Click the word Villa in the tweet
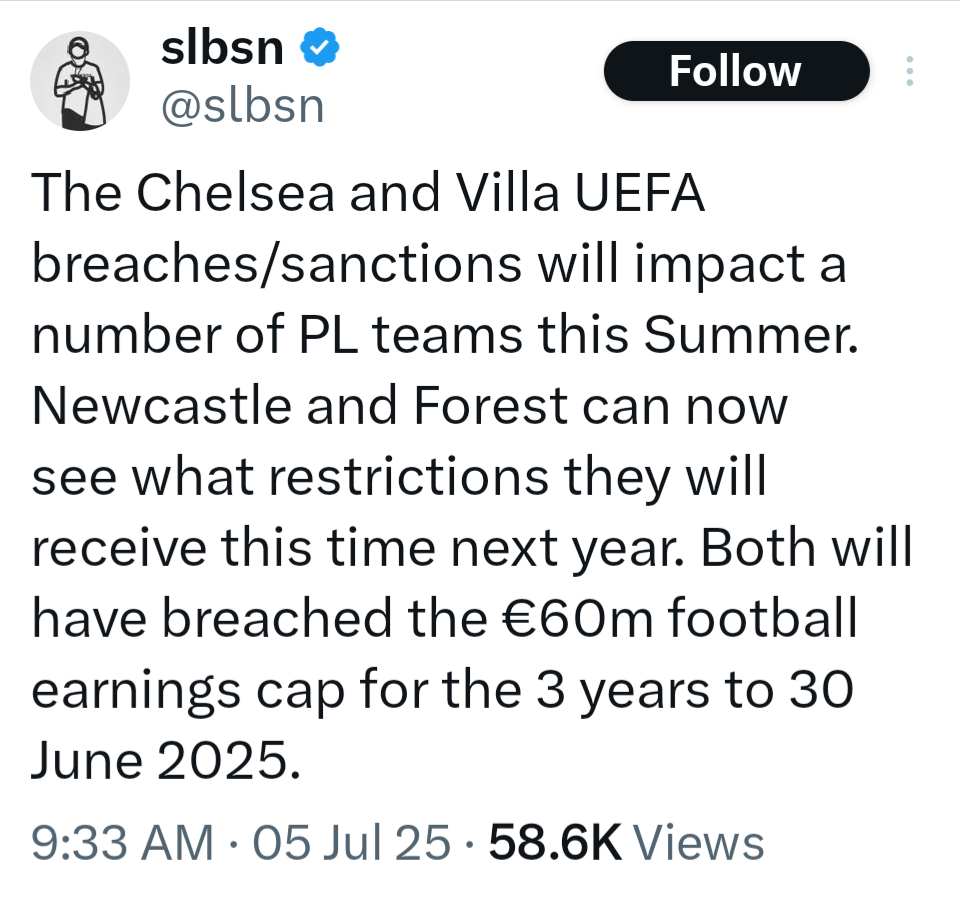 click(503, 194)
